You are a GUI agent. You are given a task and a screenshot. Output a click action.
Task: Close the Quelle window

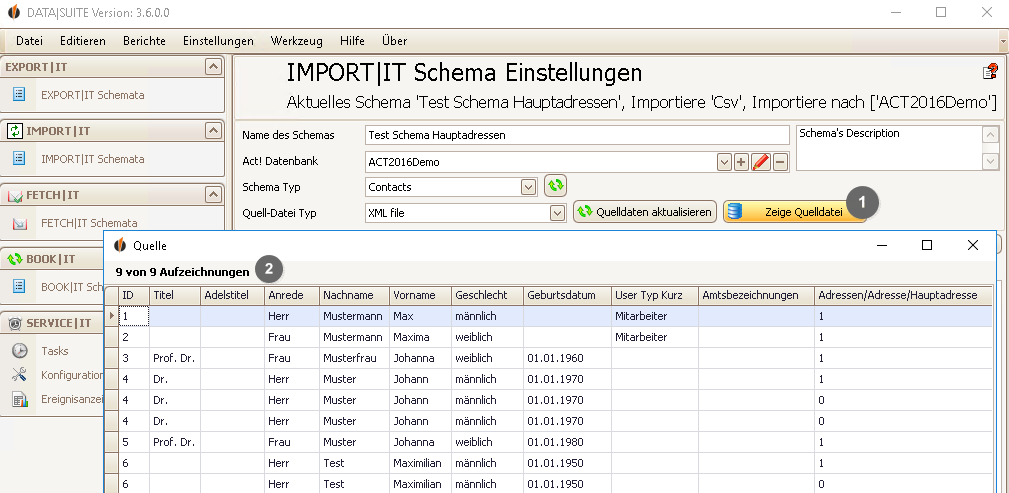point(972,245)
